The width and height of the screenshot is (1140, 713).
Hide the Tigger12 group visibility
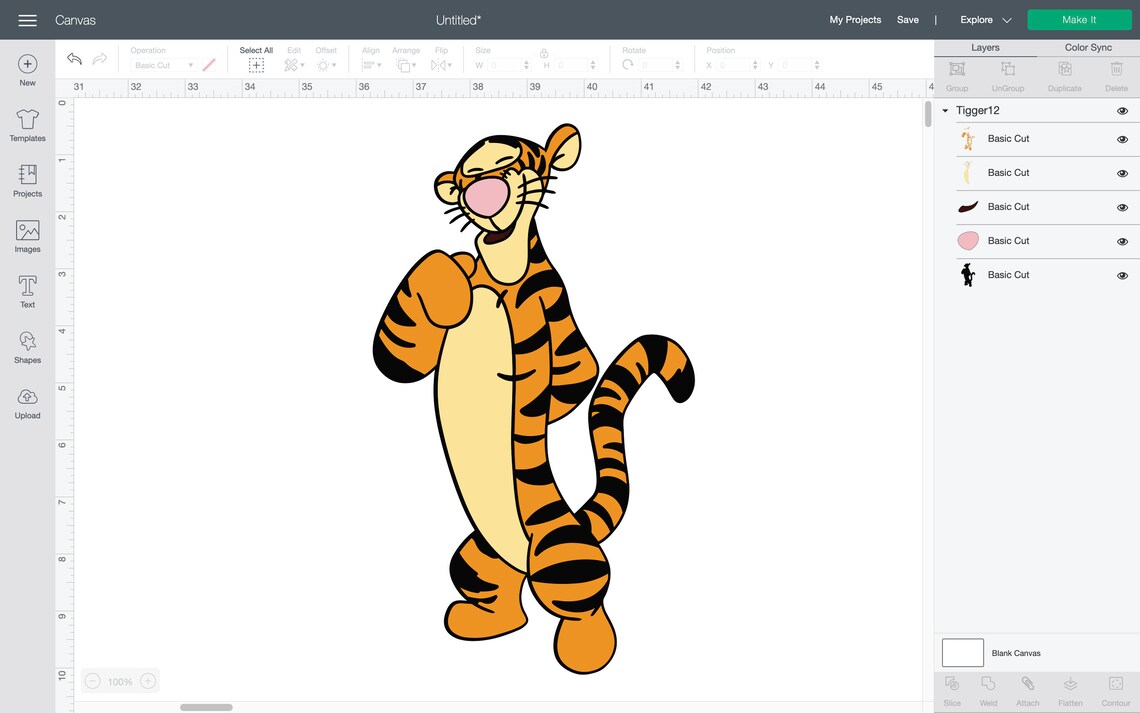(1122, 110)
